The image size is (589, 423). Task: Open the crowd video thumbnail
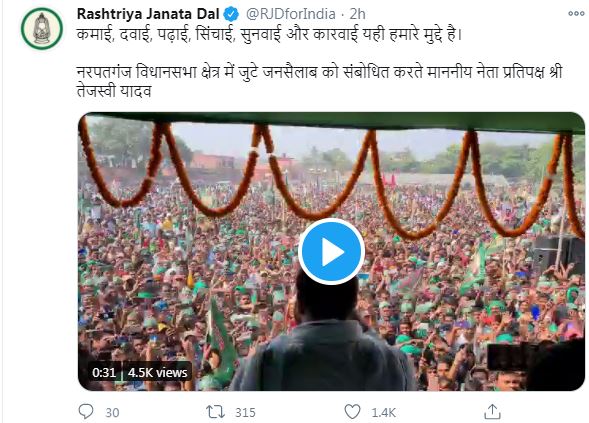tap(331, 251)
